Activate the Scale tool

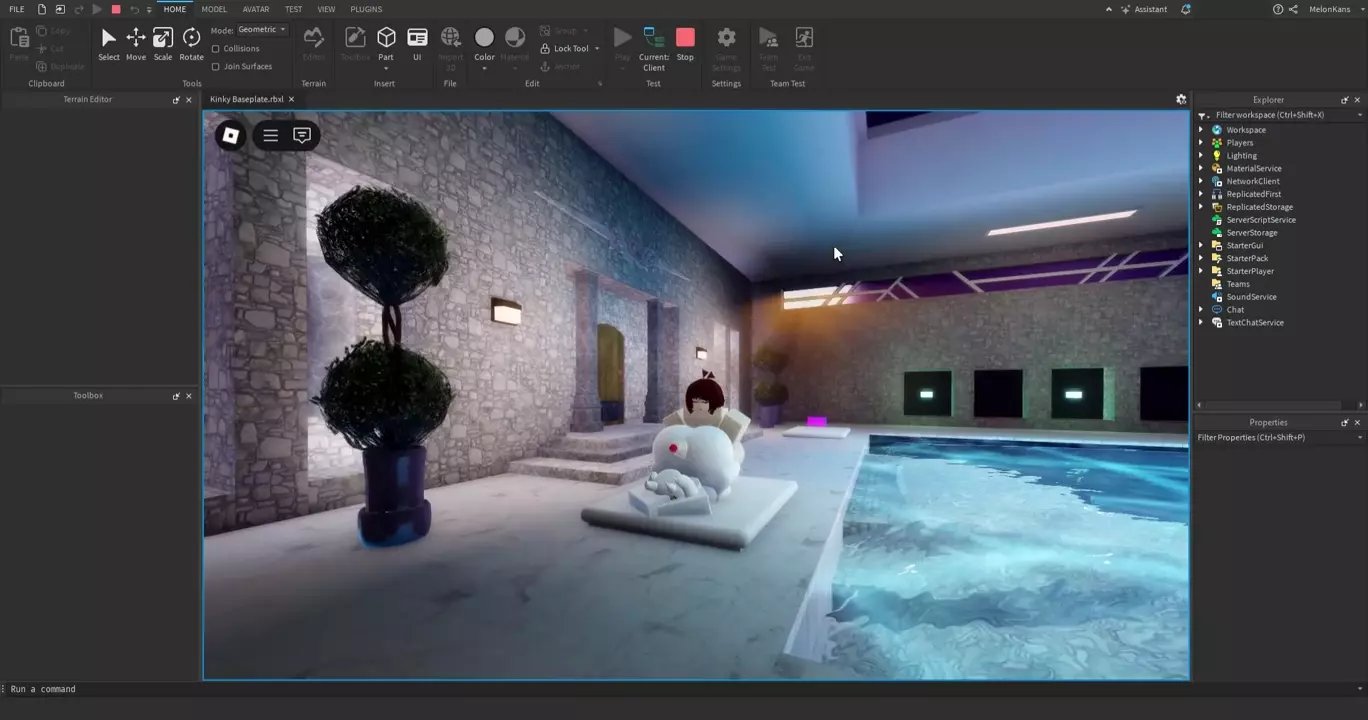(162, 43)
